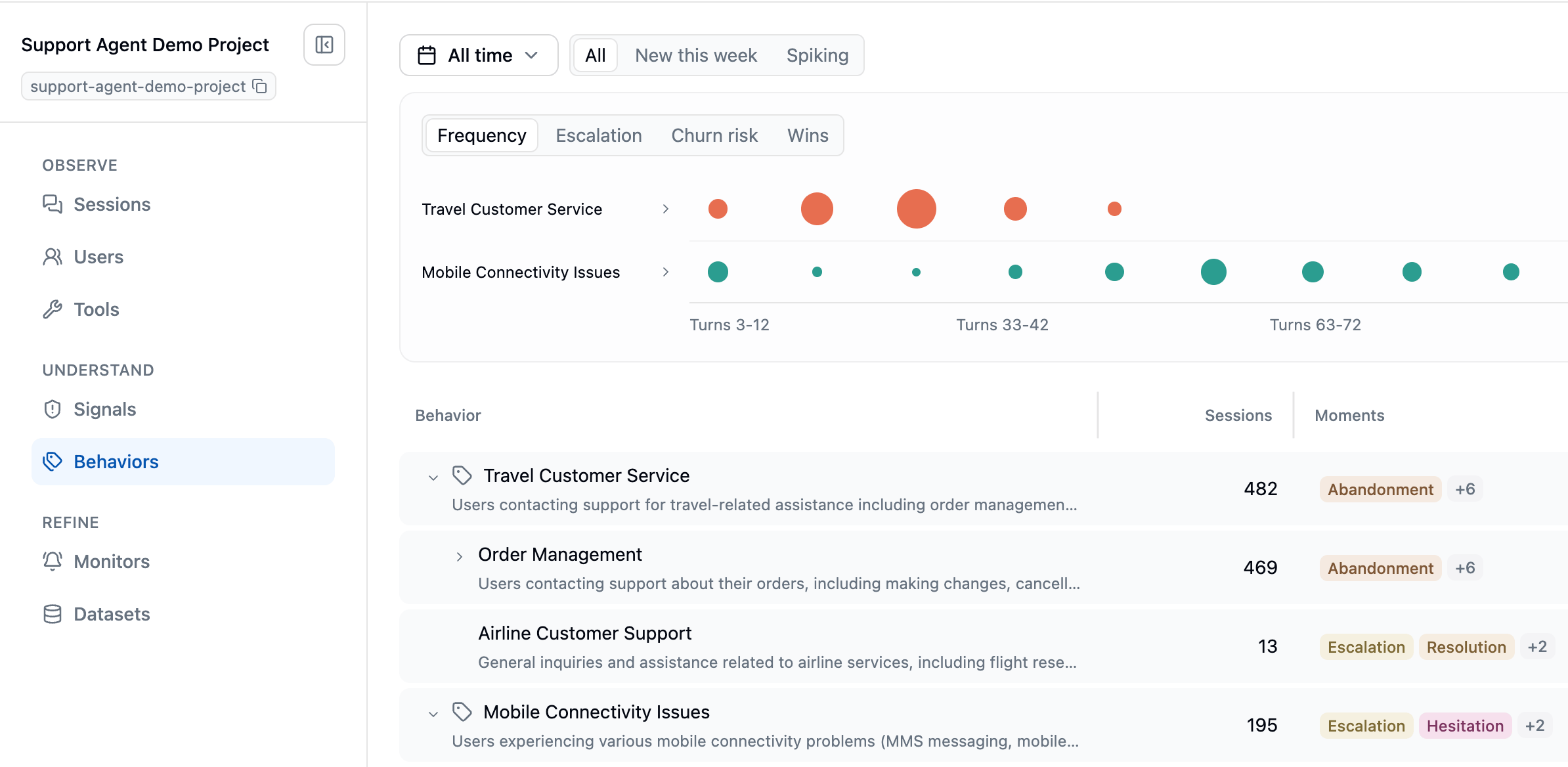Click the Hesitation tag on Mobile Connectivity Issues
Screen dimensions: 1568x767
[x=1465, y=726]
